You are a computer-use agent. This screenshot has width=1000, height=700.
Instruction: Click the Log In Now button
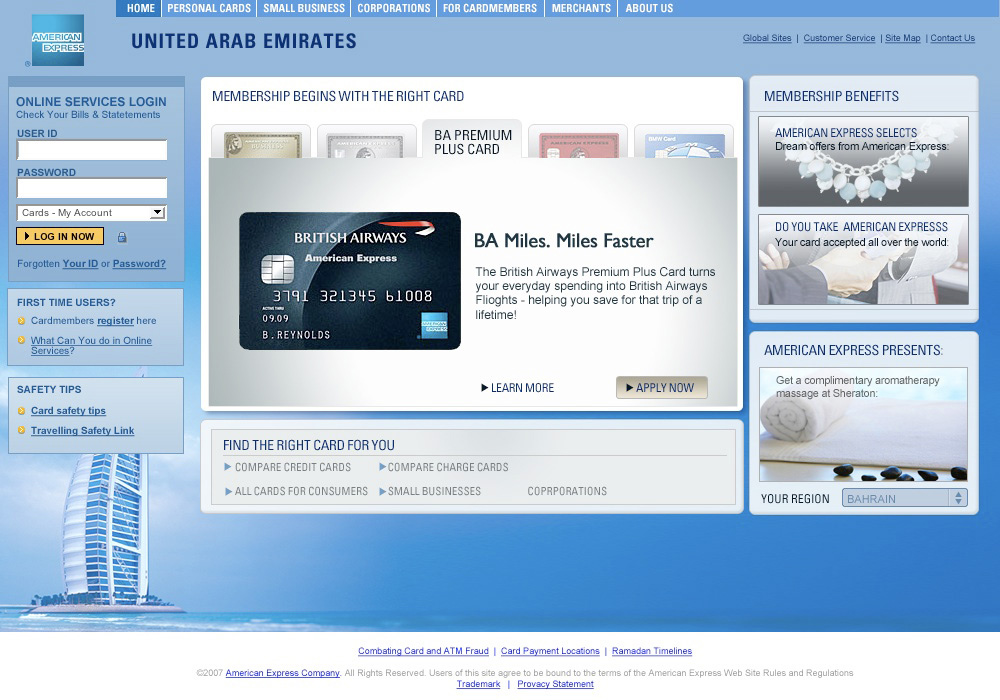coord(60,237)
